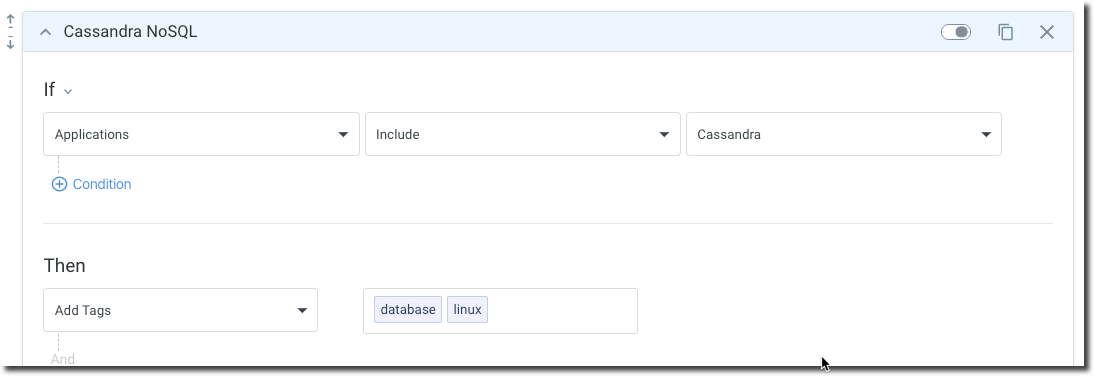Duplicate the Cassandra NoSQL rule
This screenshot has width=1094, height=376.
pos(1005,32)
